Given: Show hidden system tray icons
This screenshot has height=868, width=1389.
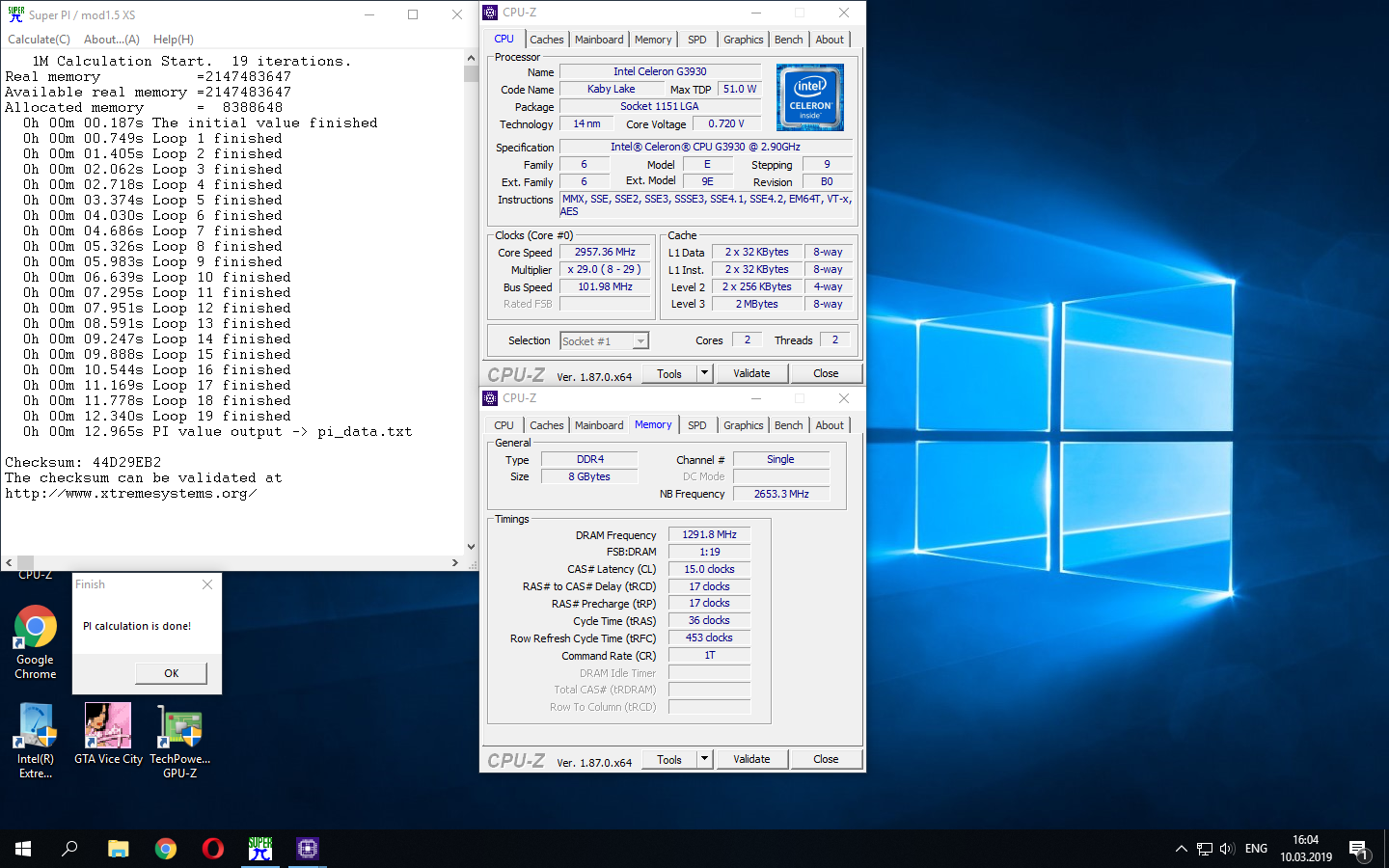Looking at the screenshot, I should (x=1181, y=849).
